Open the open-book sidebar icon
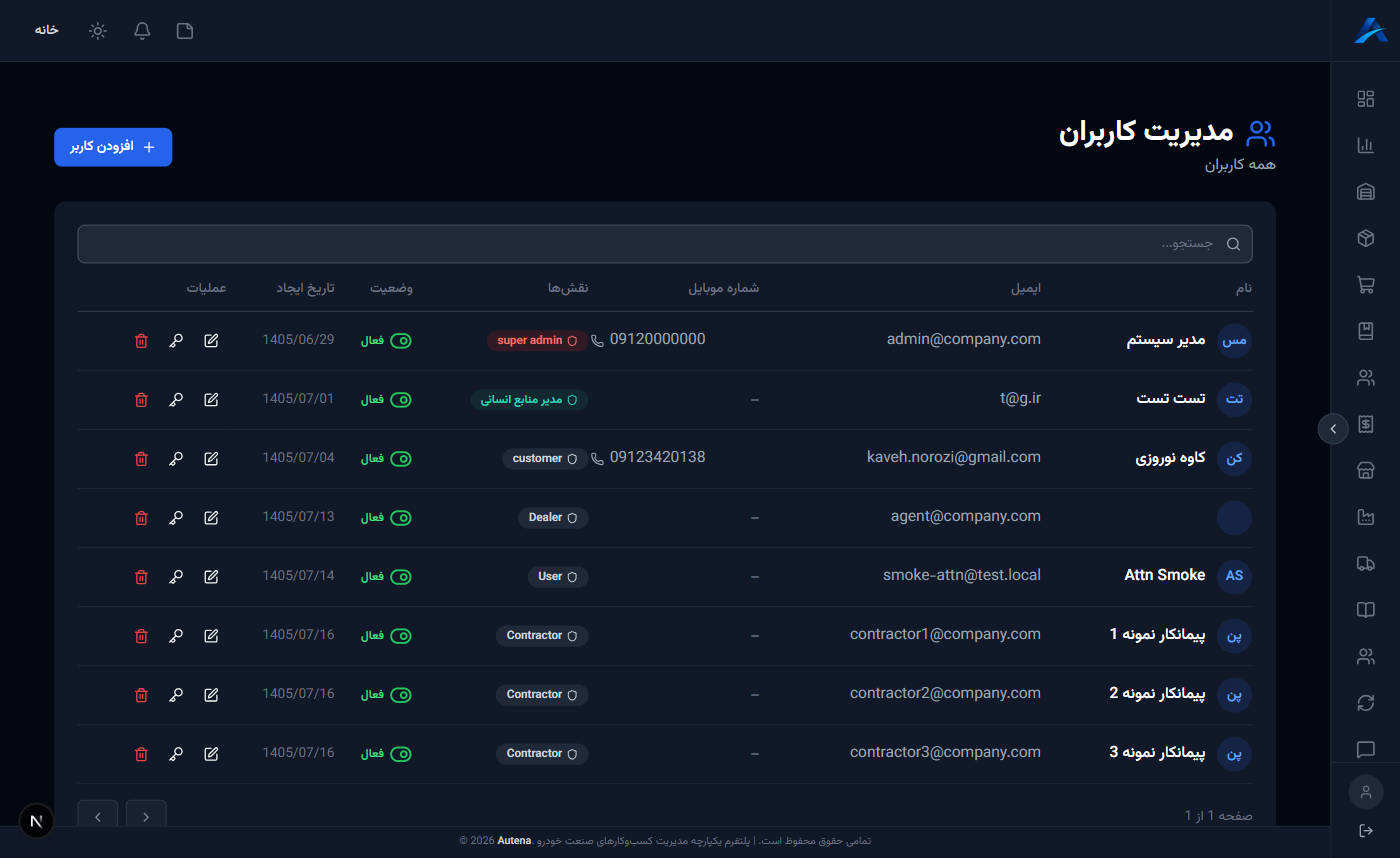The width and height of the screenshot is (1400, 858). pyautogui.click(x=1365, y=610)
